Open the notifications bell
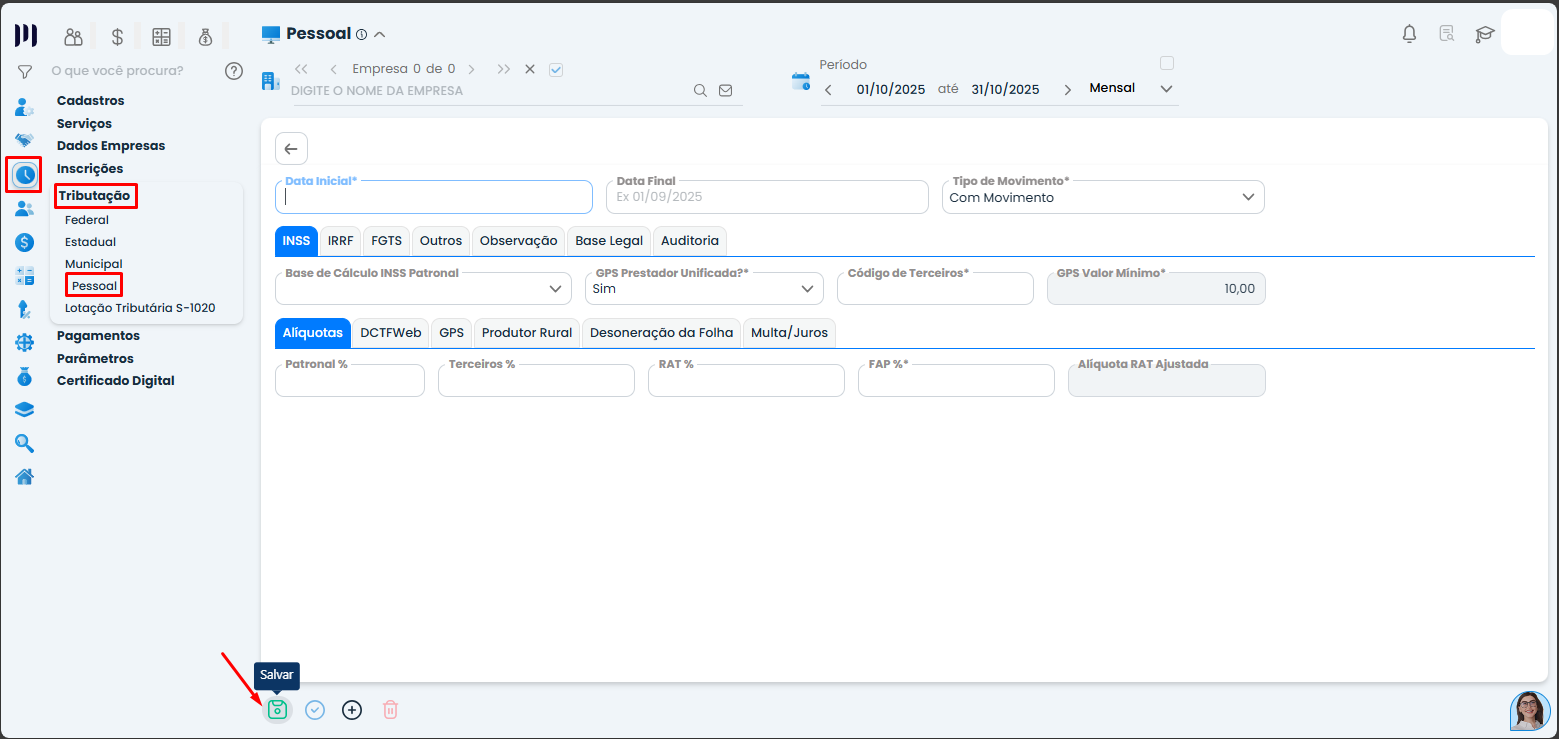 tap(1409, 34)
